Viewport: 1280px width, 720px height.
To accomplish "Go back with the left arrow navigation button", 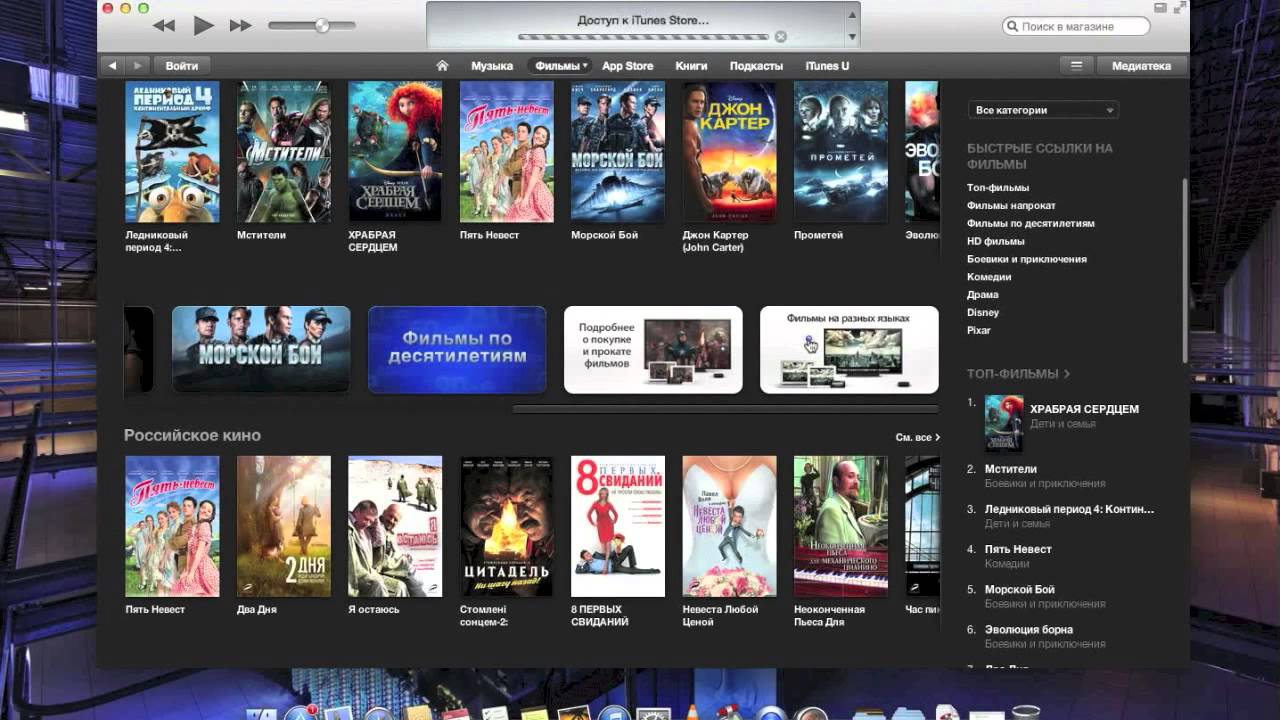I will [x=113, y=65].
